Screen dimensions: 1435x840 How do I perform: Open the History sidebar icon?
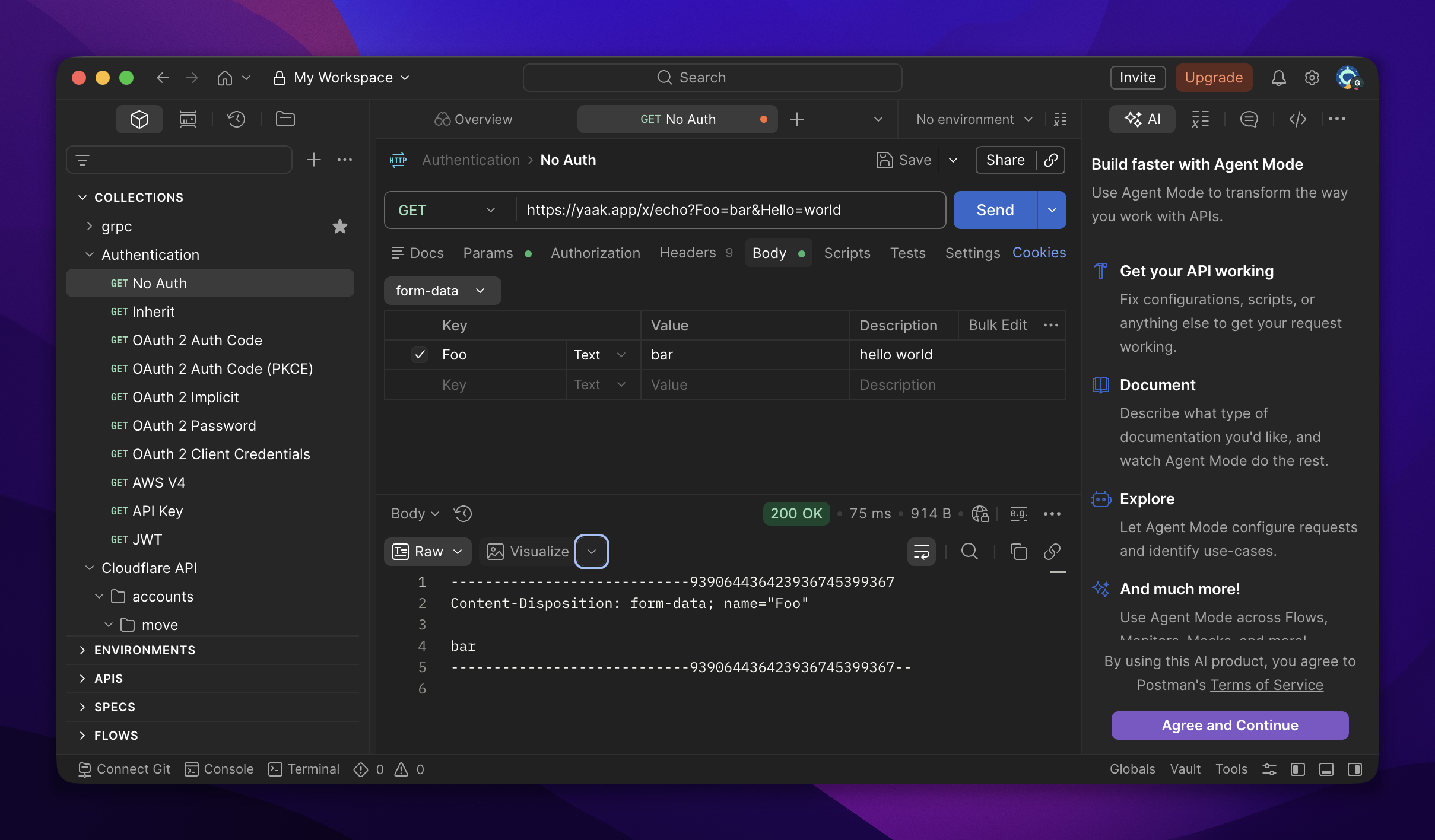[236, 119]
